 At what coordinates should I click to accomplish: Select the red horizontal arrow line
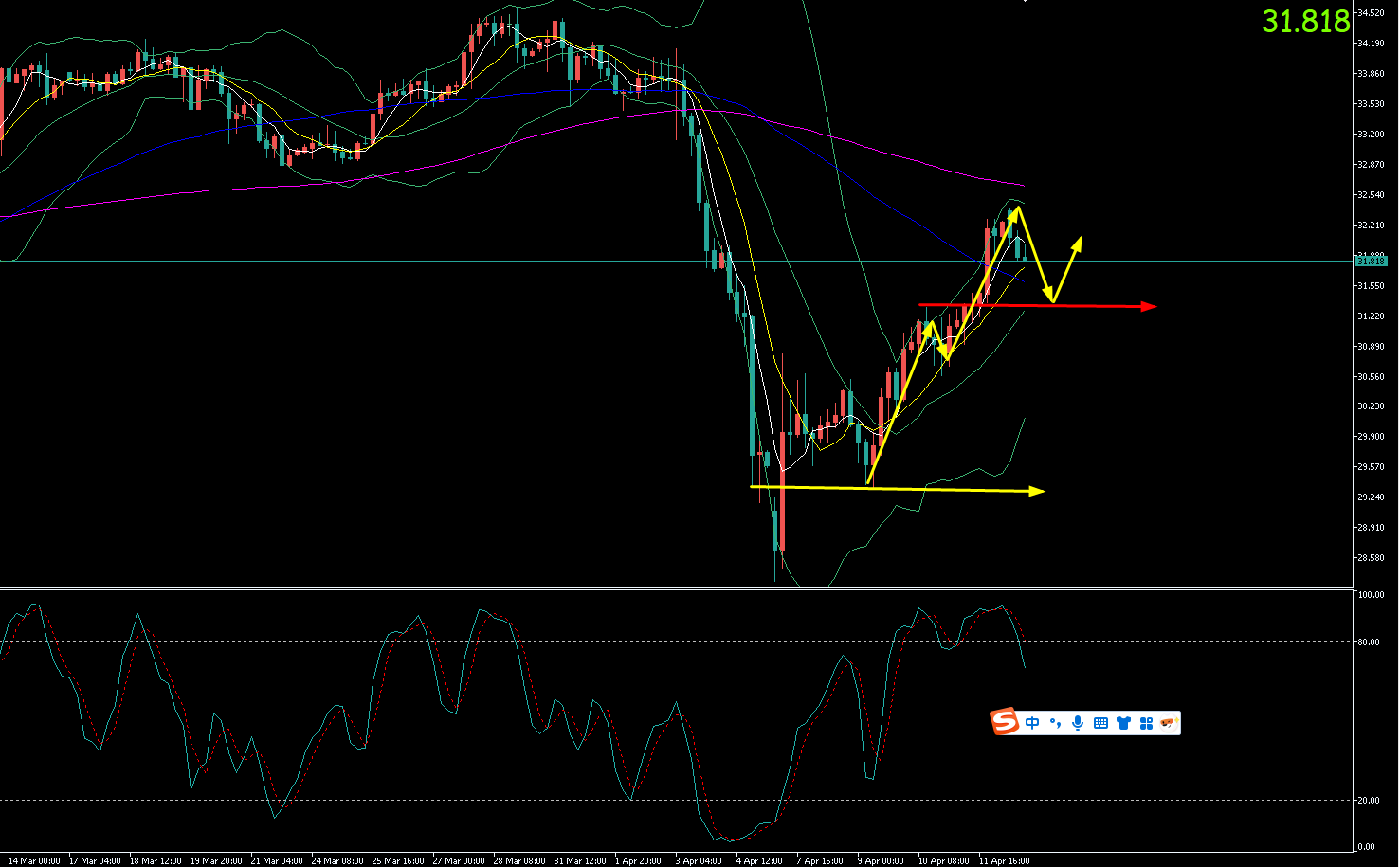point(1043,306)
